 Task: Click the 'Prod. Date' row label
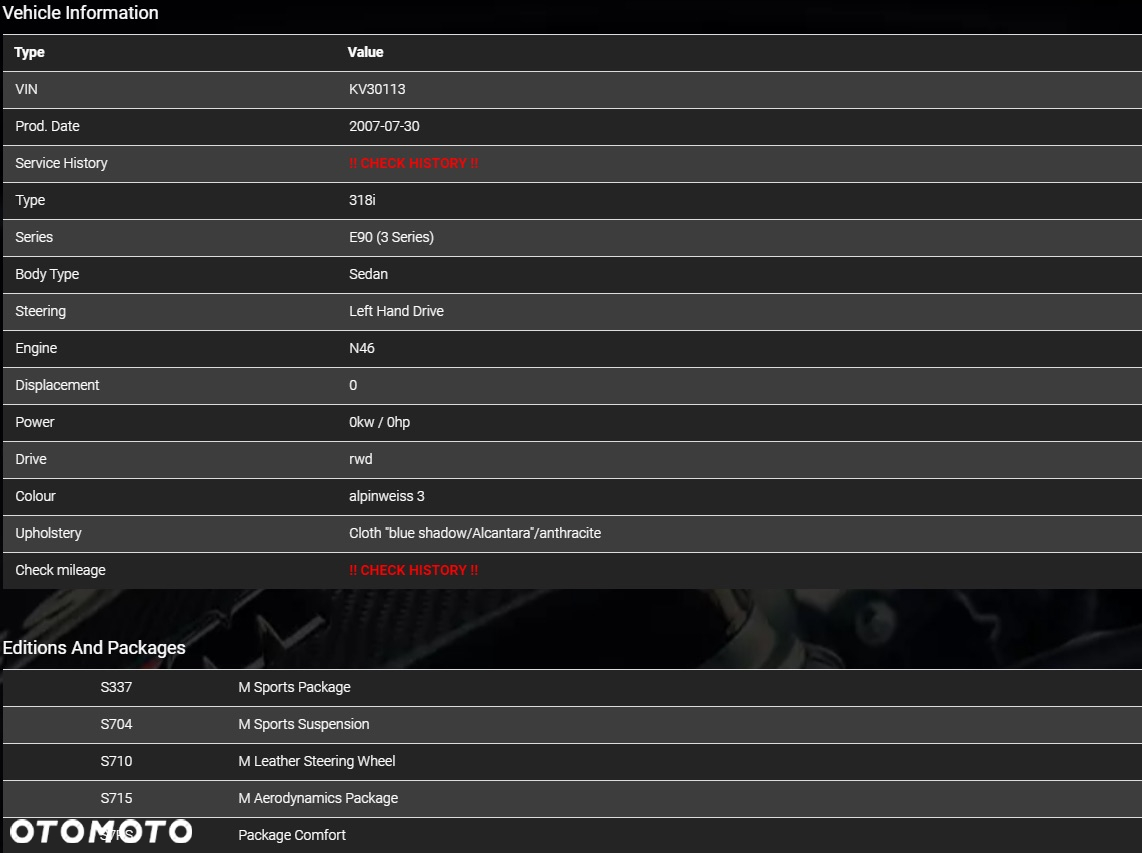coord(47,126)
